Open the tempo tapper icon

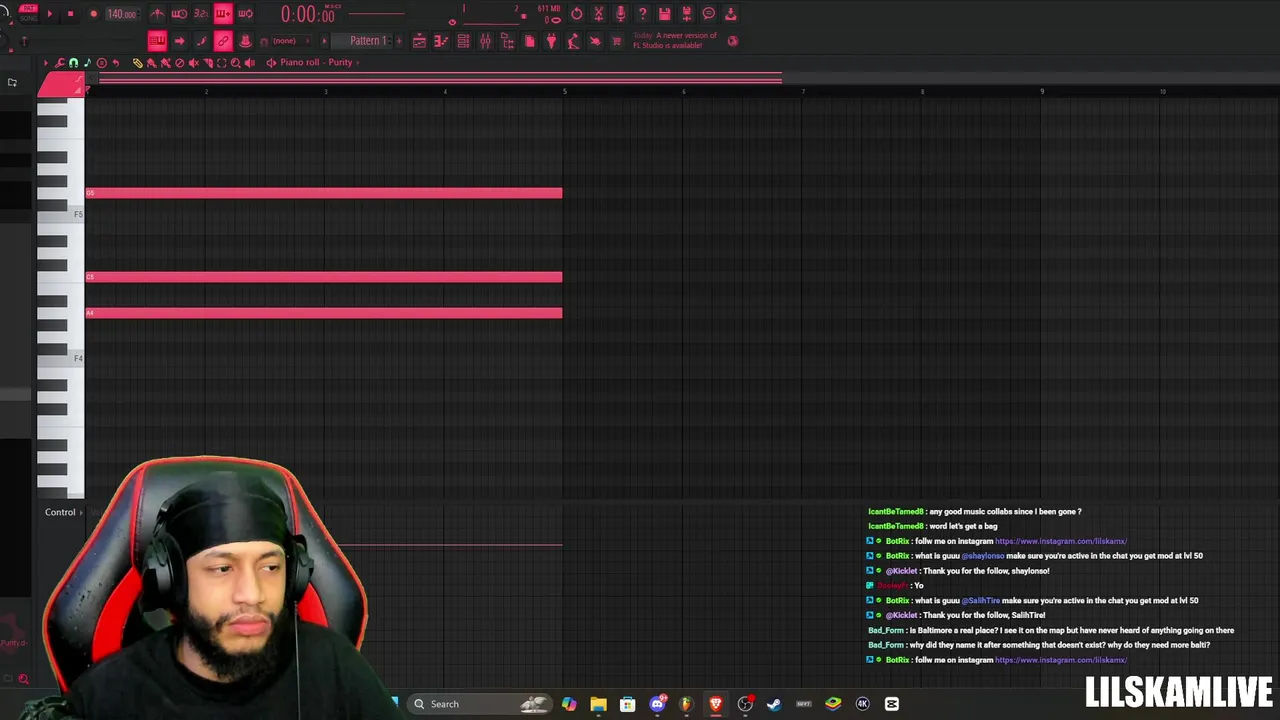(573, 41)
